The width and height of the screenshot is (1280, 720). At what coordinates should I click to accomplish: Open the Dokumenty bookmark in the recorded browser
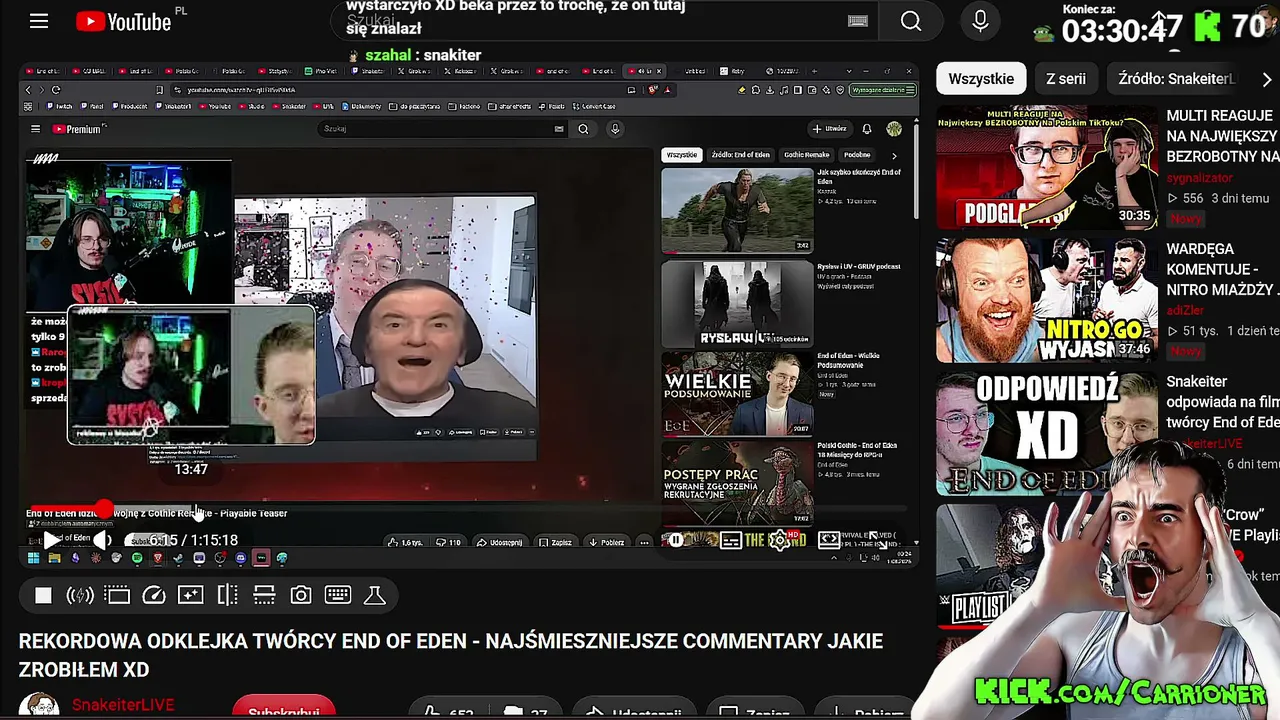363,106
